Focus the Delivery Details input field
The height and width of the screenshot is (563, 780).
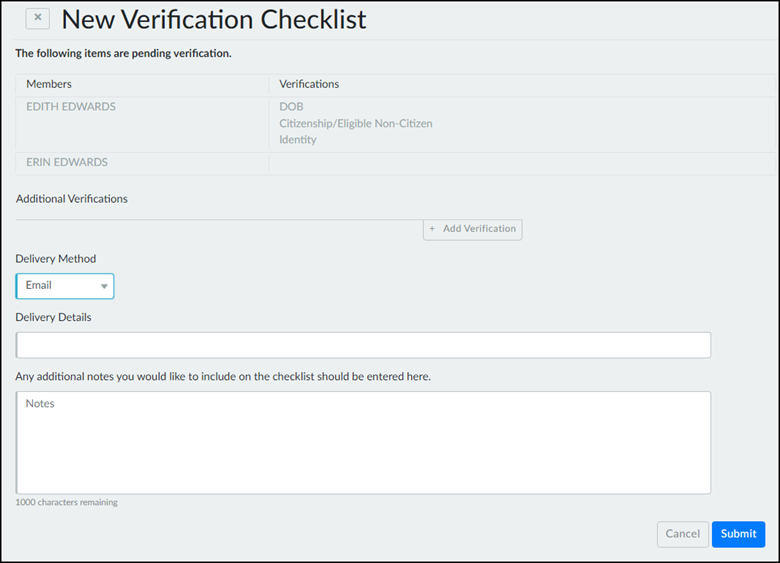pos(363,345)
